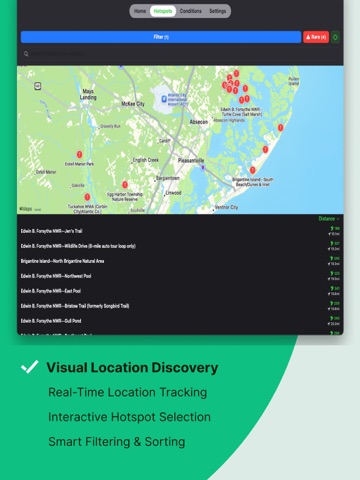This screenshot has height=480, width=360.
Task: Select the Estell Manor Park map pin
Action: coord(79,154)
